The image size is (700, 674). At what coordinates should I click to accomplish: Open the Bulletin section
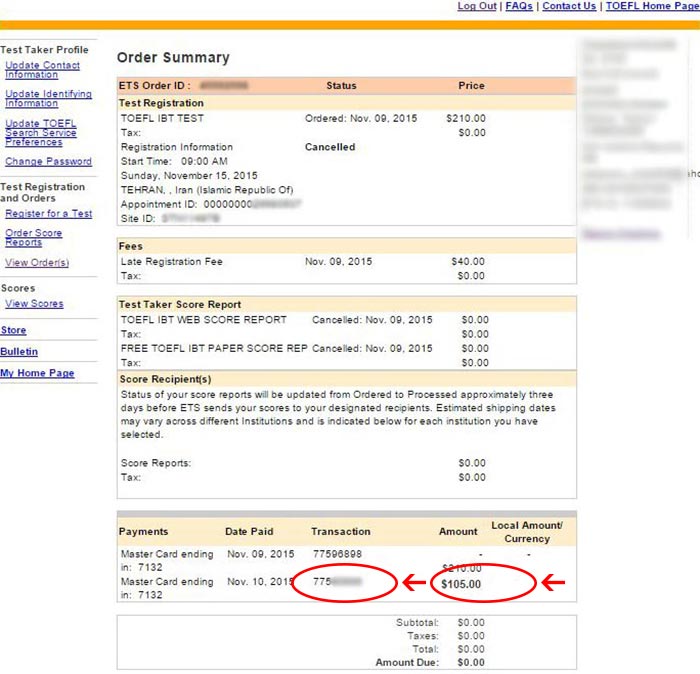(19, 352)
